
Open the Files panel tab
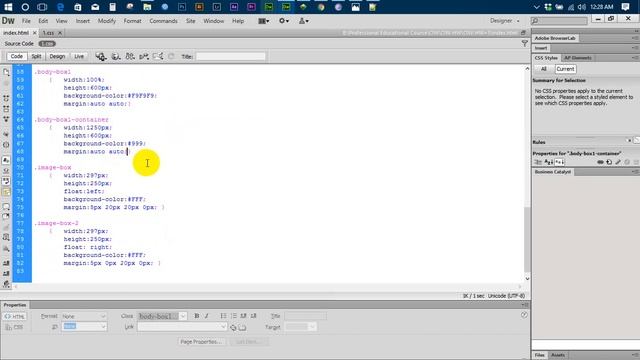pyautogui.click(x=540, y=355)
